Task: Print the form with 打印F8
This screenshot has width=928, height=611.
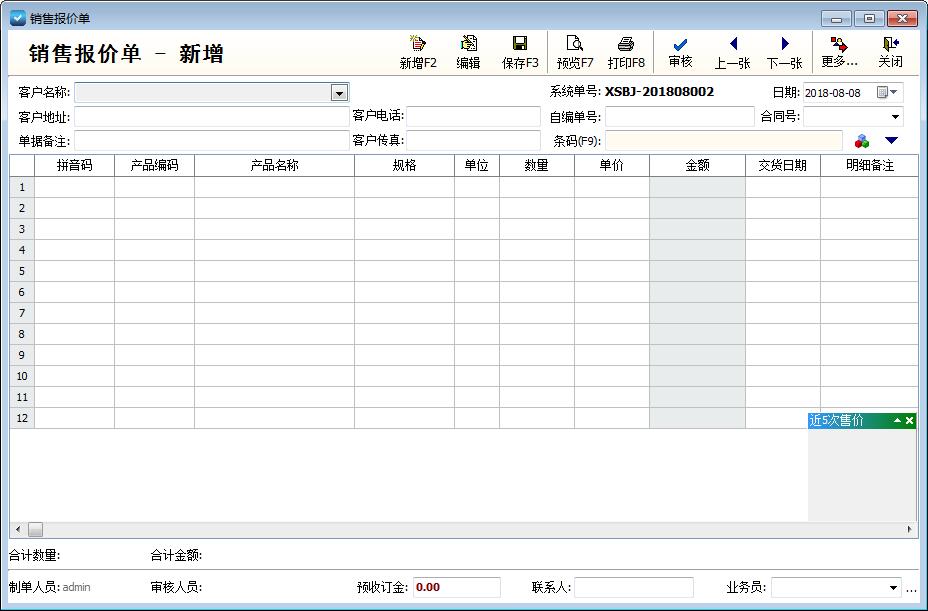Action: (x=626, y=52)
